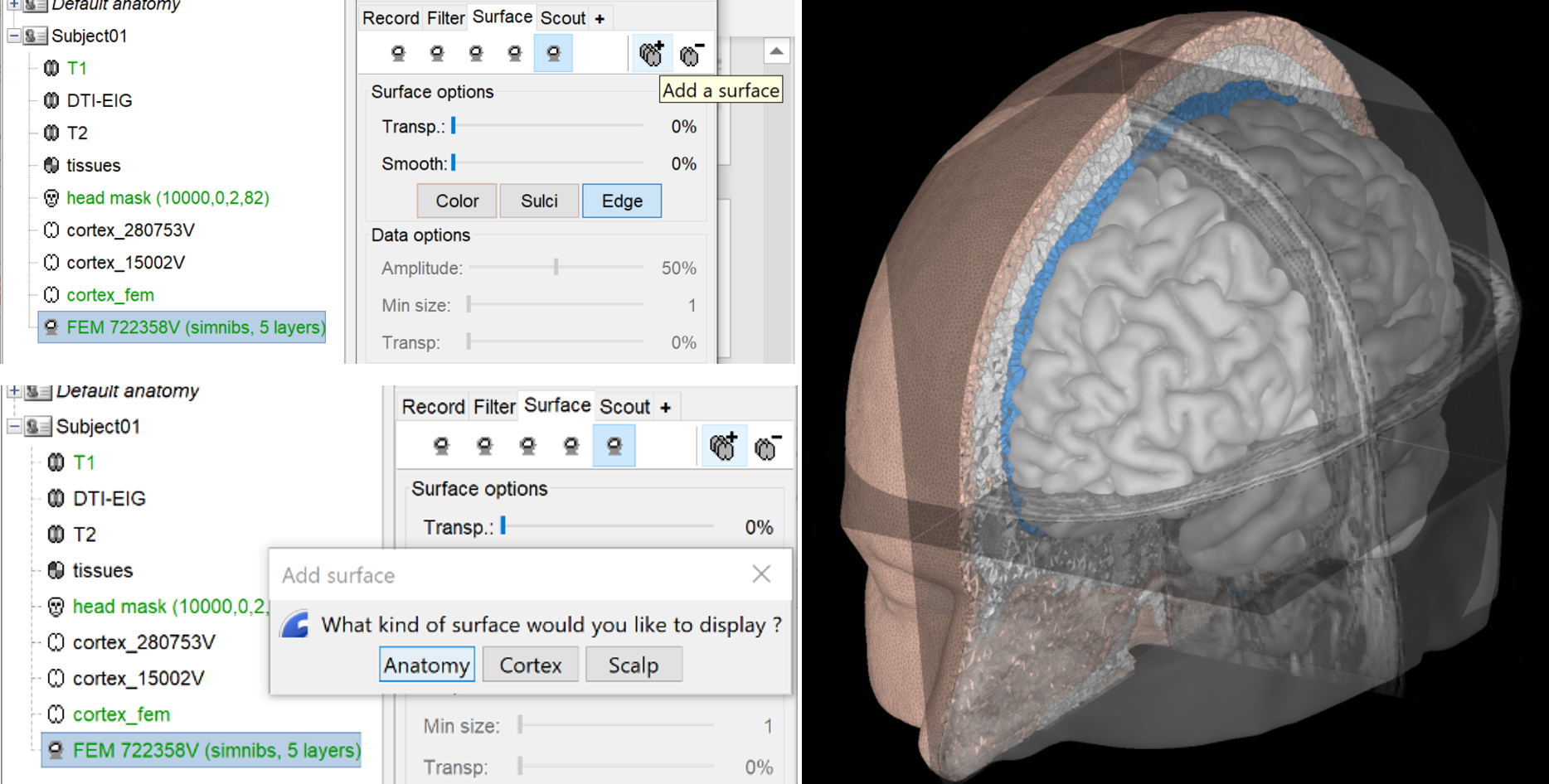Switch to the Scout tab in the upper panel
Image resolution: width=1549 pixels, height=784 pixels.
tap(563, 18)
